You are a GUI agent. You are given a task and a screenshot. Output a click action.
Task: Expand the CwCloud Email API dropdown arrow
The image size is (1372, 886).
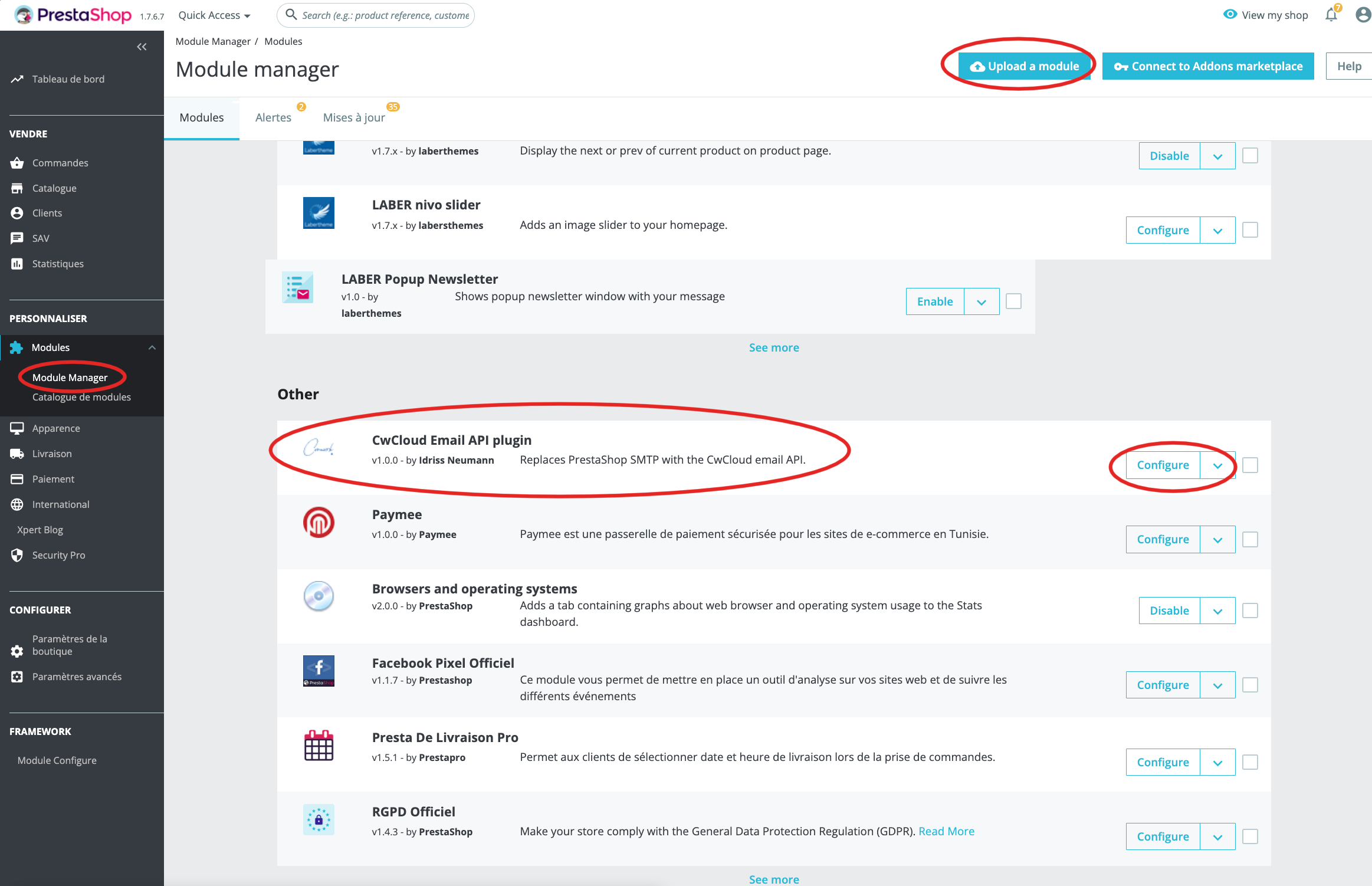[1218, 465]
